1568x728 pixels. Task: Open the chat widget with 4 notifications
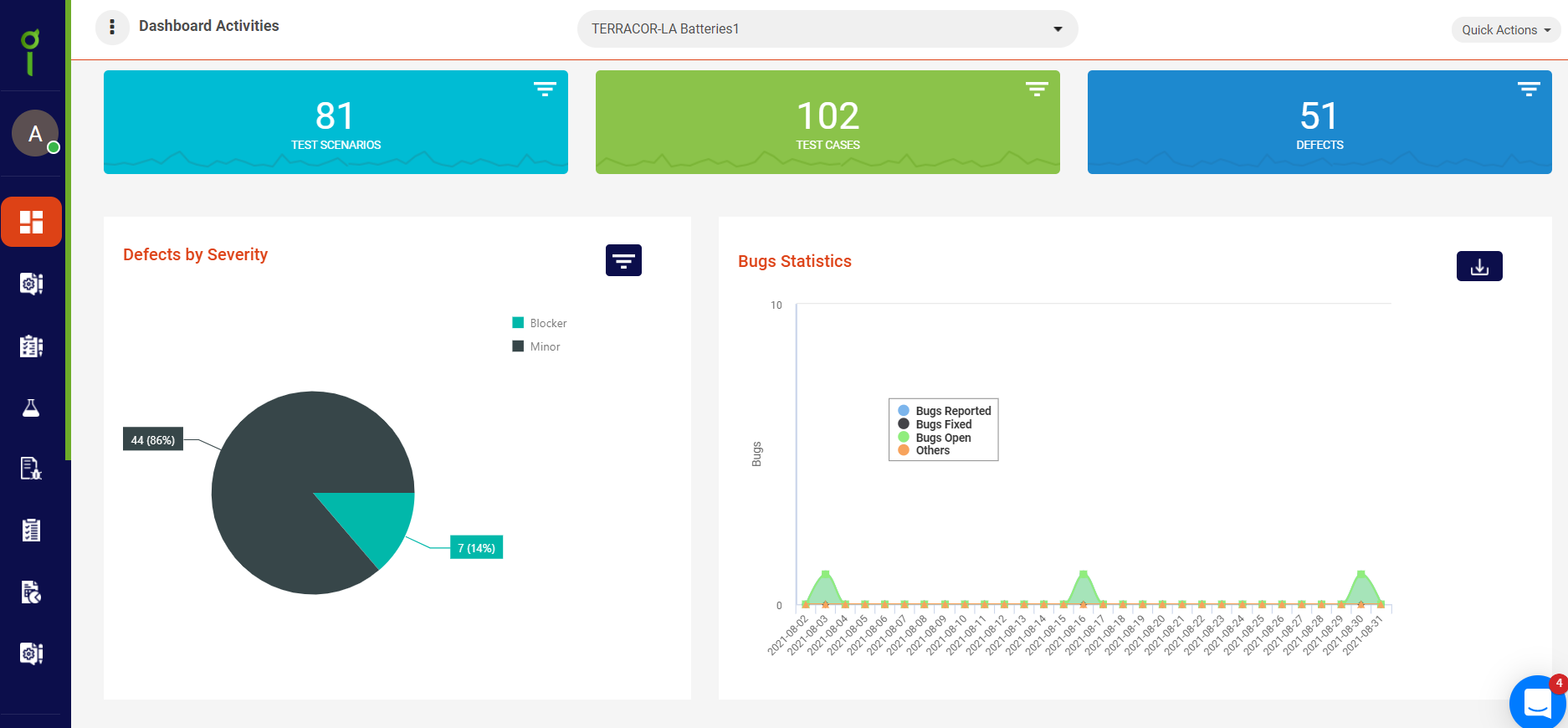click(x=1538, y=702)
